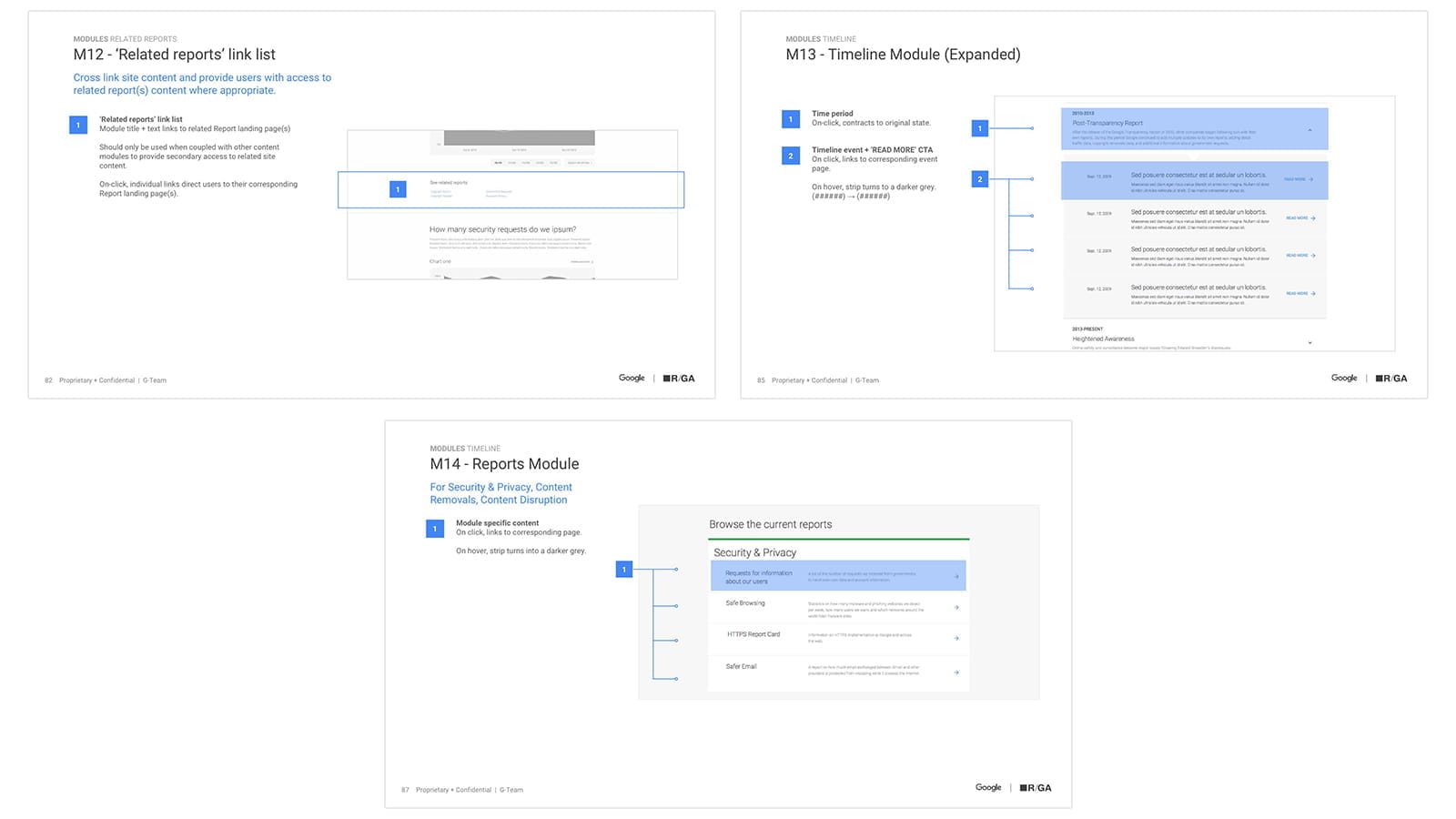The image size is (1456, 819).
Task: Expand the Heightened Awareness timeline period
Action: pyautogui.click(x=1310, y=343)
